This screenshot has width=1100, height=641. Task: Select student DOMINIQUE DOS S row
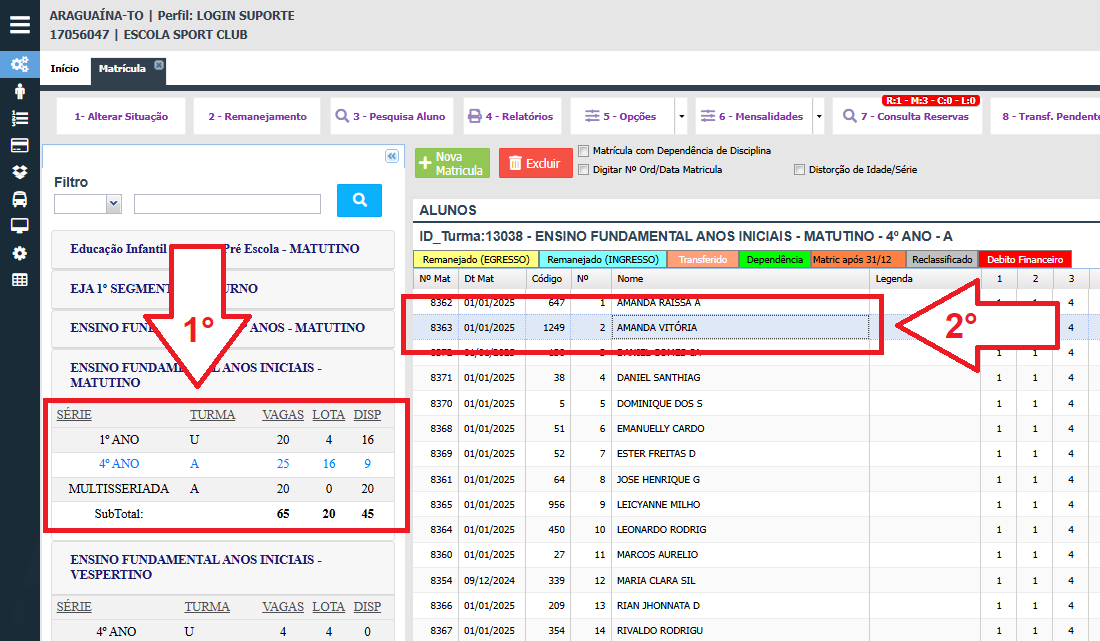(756, 403)
